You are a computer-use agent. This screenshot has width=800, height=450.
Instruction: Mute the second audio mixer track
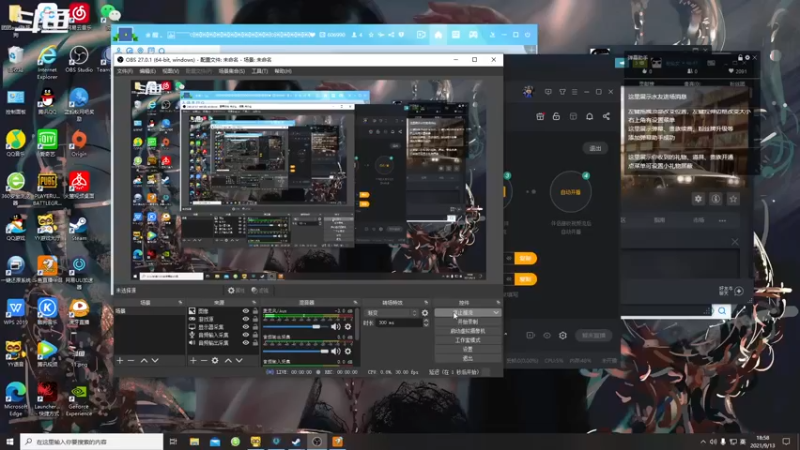click(x=335, y=351)
